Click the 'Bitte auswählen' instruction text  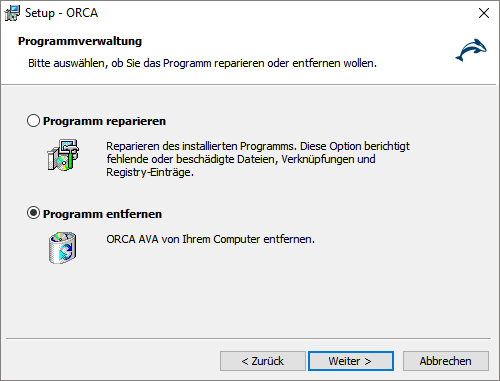[x=202, y=63]
